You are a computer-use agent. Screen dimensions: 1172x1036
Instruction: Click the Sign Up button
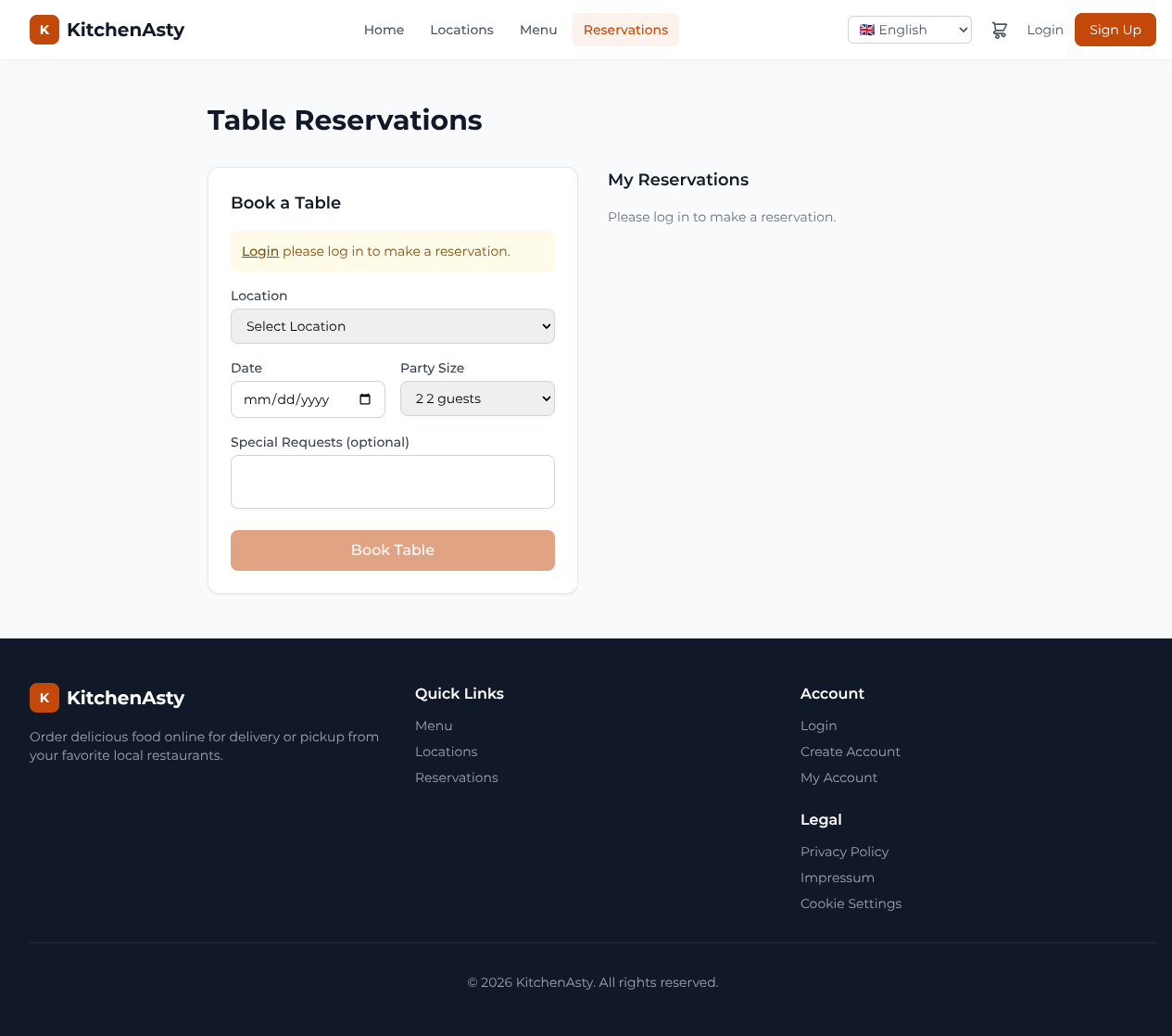click(1115, 29)
